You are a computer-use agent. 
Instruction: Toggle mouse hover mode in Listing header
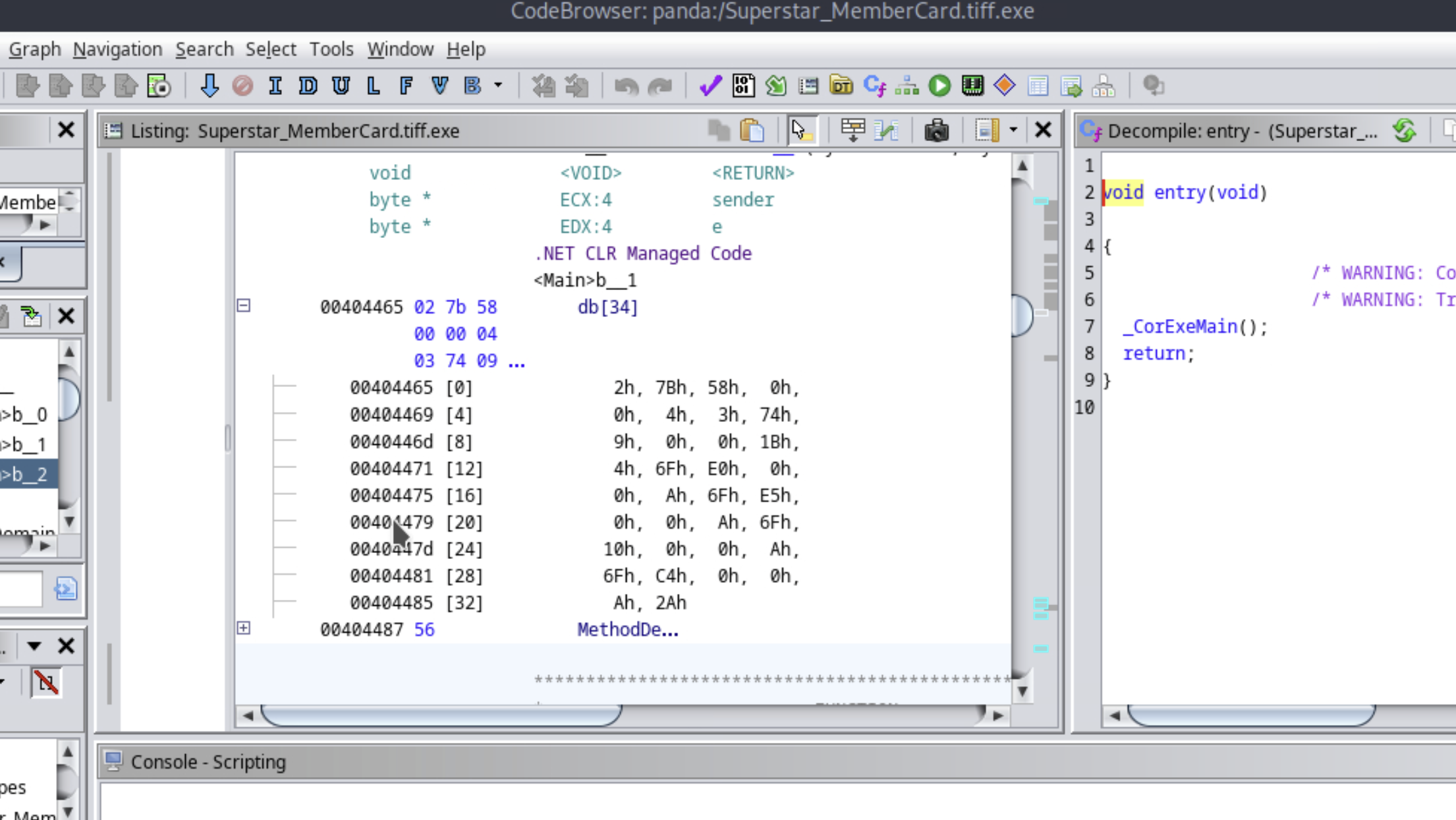click(800, 131)
